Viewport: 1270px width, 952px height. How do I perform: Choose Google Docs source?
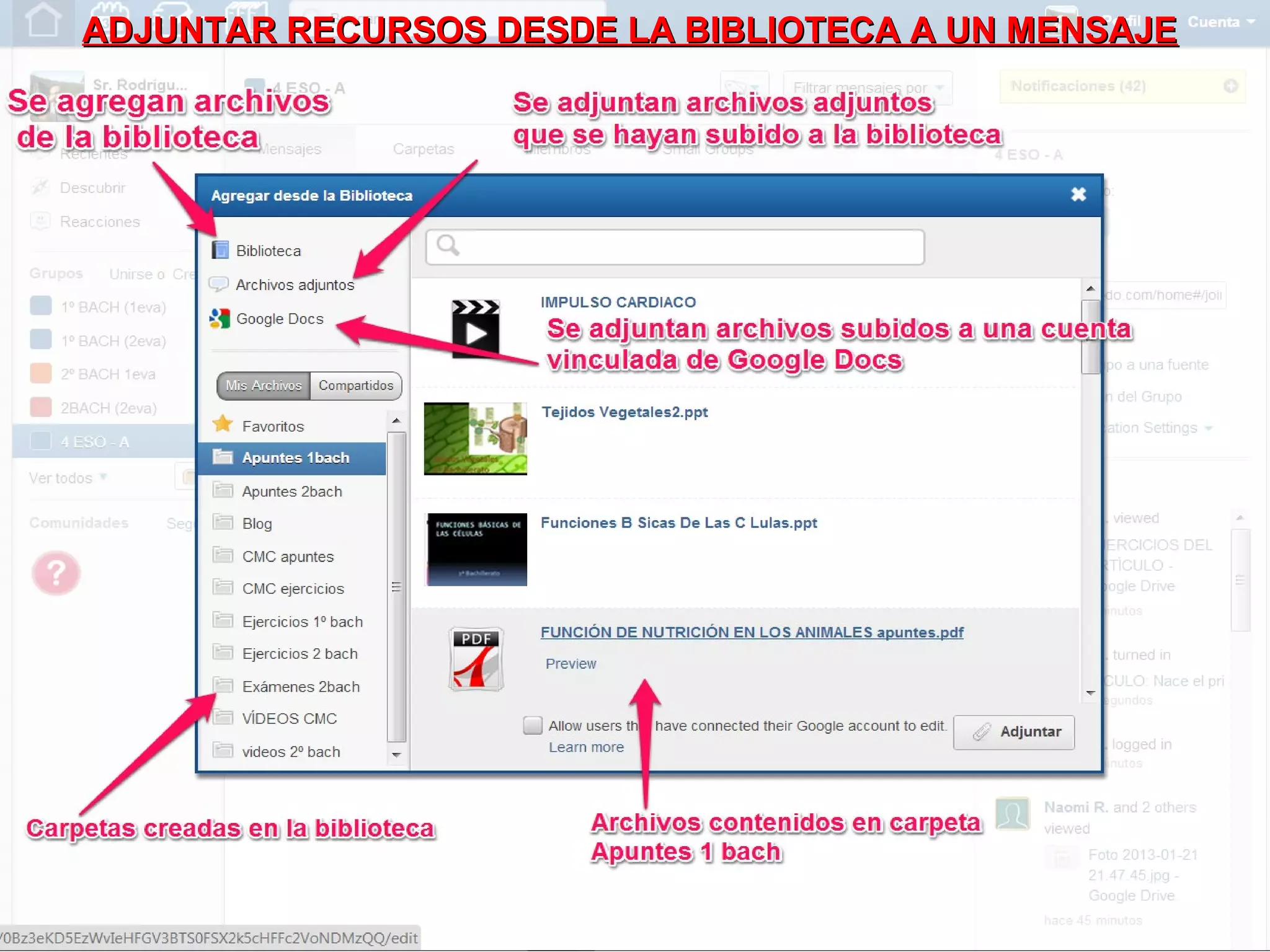(x=267, y=319)
